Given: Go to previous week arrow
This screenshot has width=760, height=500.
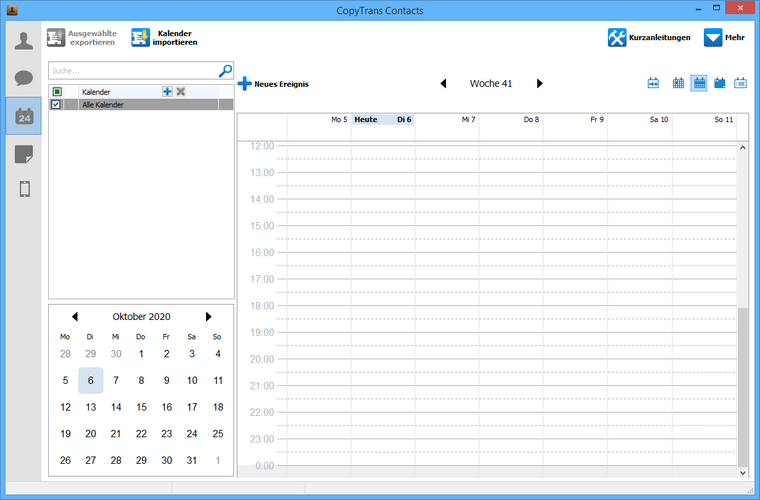Looking at the screenshot, I should point(443,83).
